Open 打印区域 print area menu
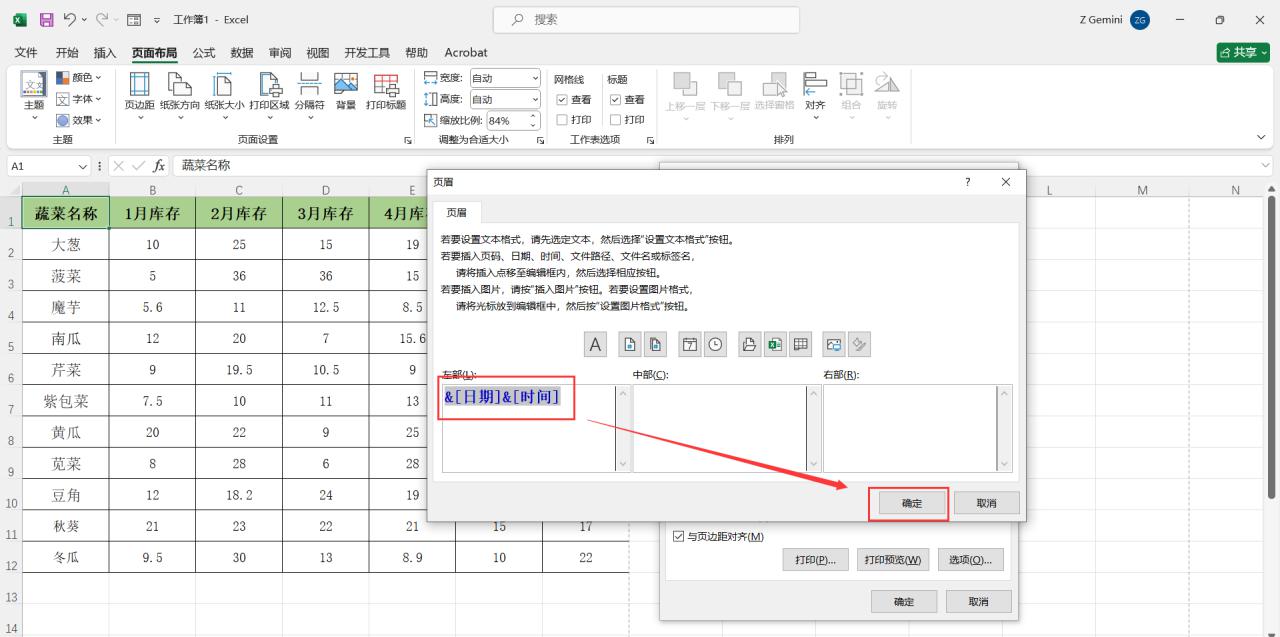The image size is (1280, 637). pyautogui.click(x=269, y=96)
